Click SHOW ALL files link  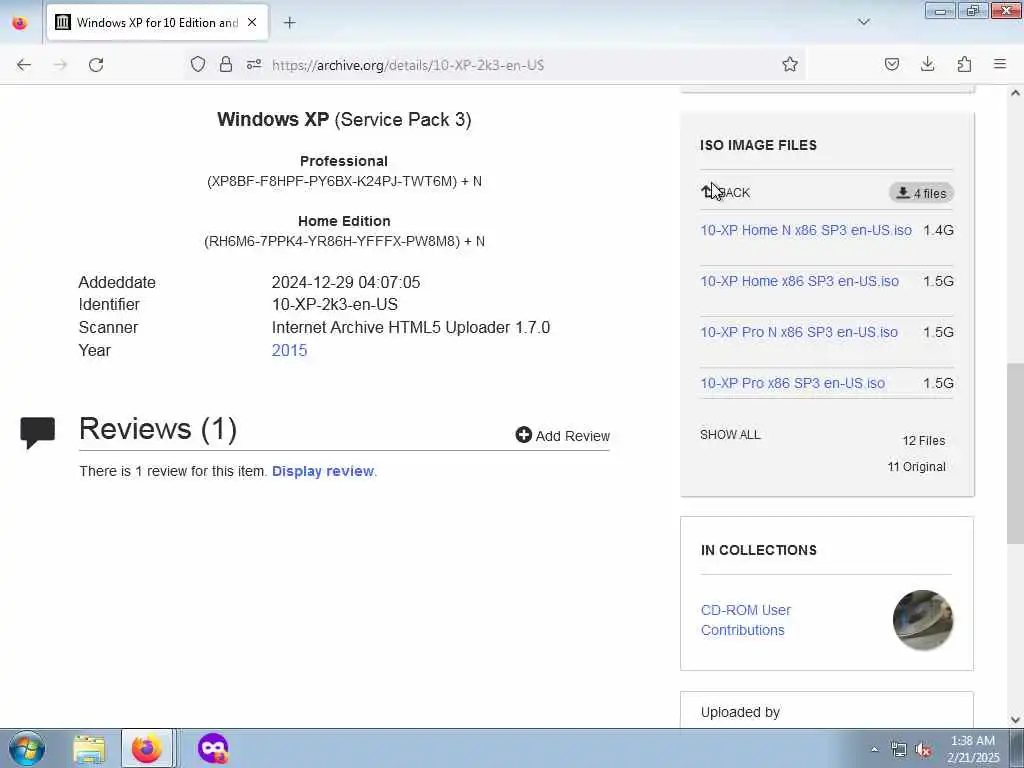(x=730, y=435)
